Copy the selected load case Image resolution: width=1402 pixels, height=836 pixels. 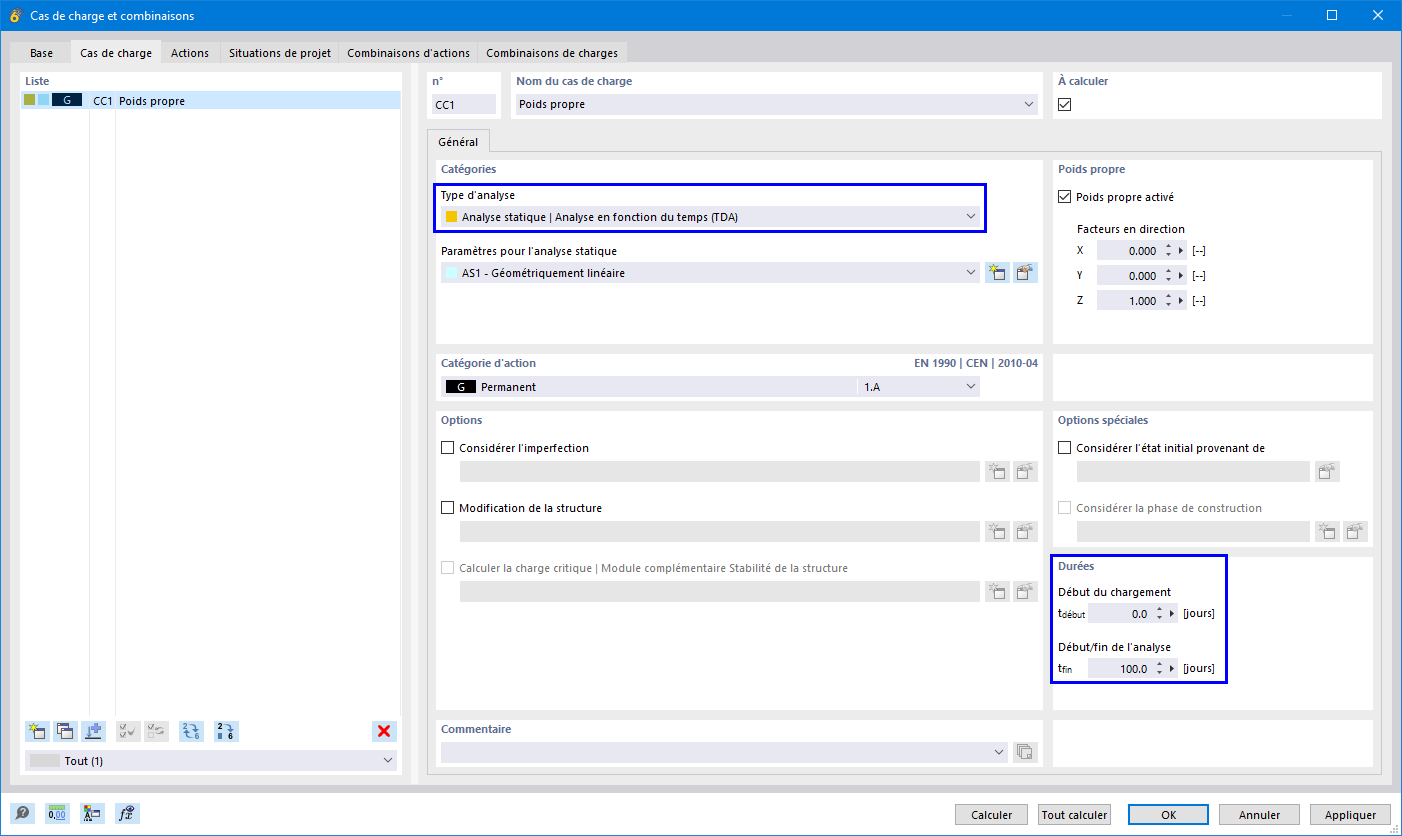coord(66,731)
